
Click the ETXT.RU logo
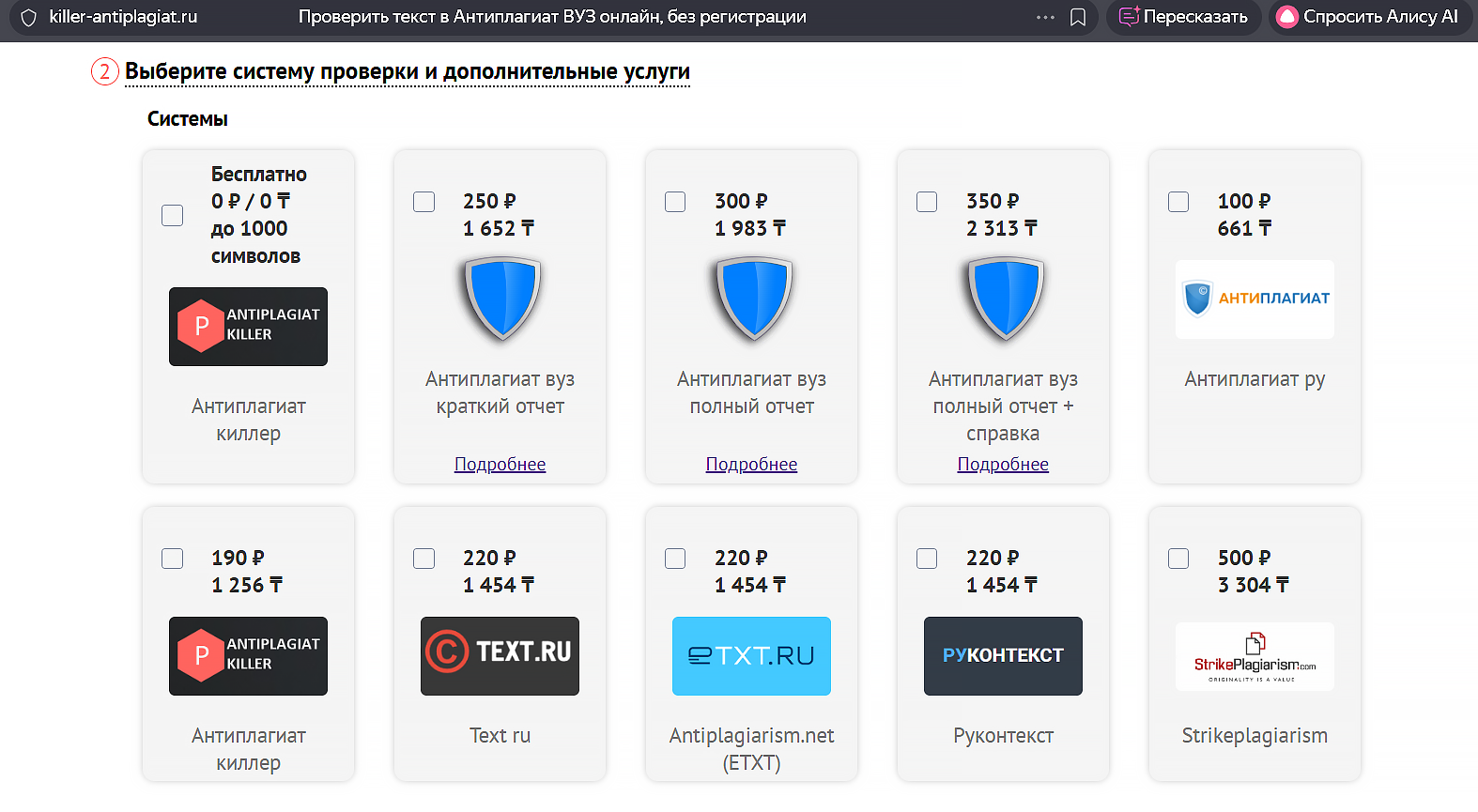750,655
